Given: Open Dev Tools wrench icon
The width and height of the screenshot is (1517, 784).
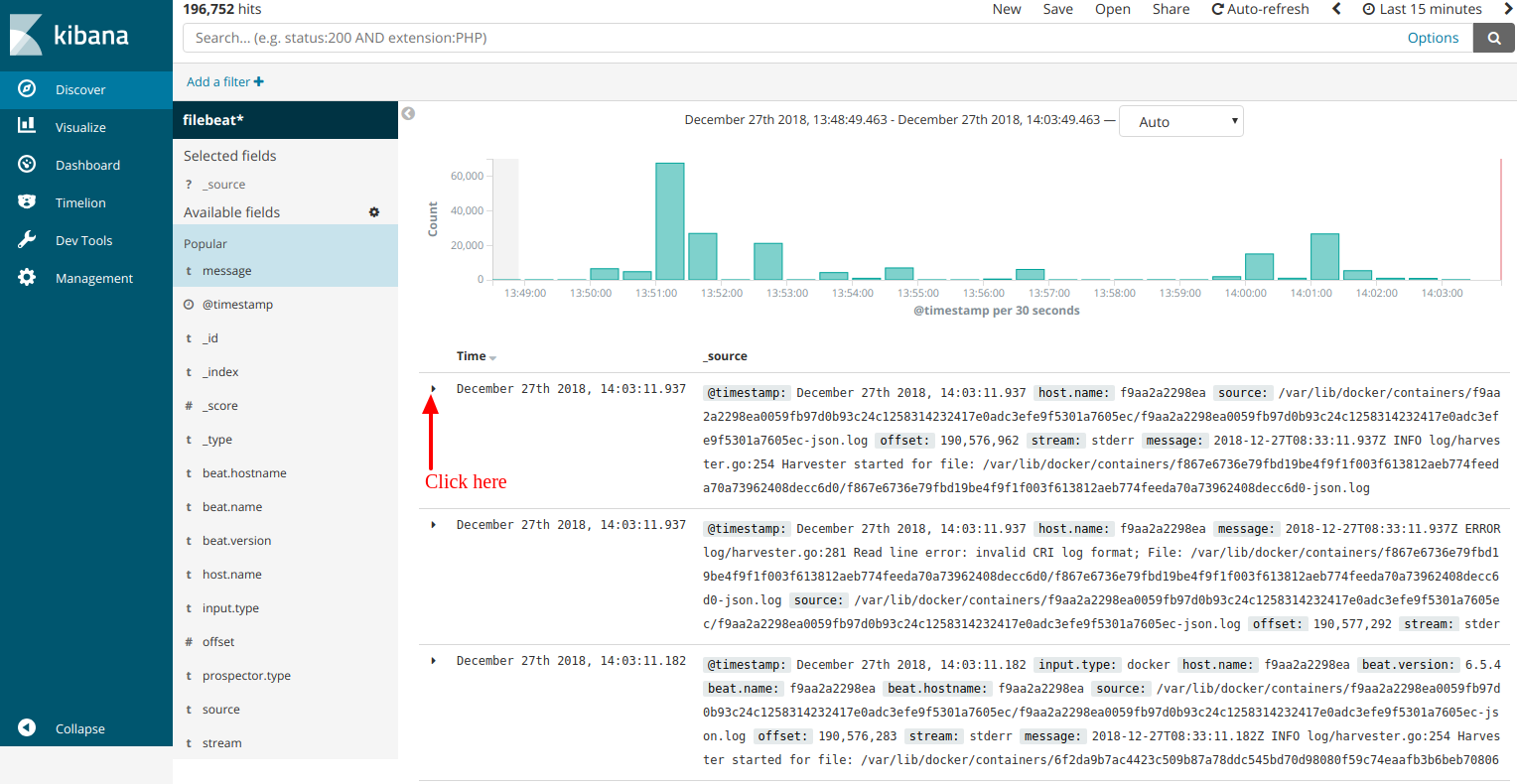Looking at the screenshot, I should tap(27, 239).
